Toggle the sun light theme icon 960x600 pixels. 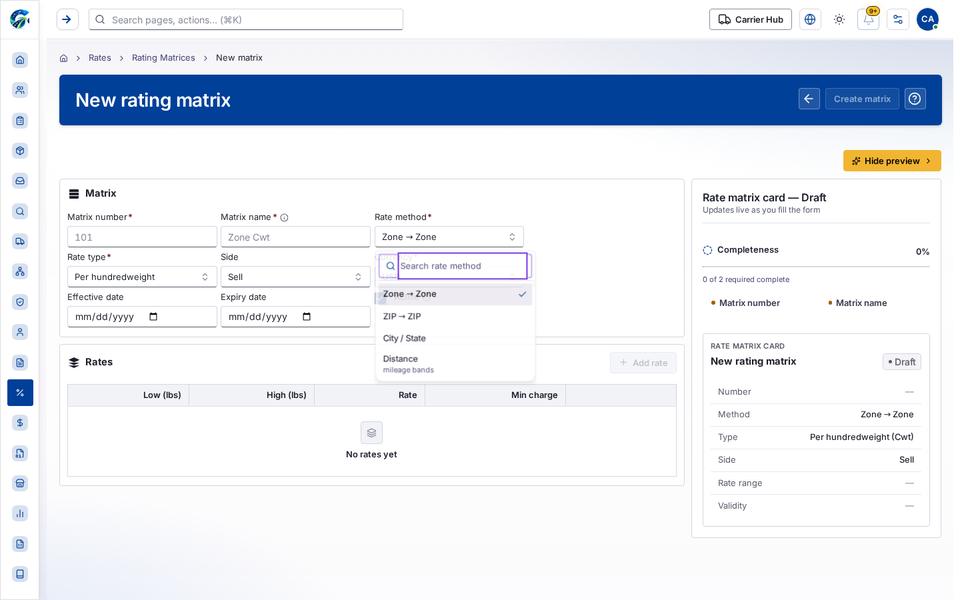tap(839, 20)
